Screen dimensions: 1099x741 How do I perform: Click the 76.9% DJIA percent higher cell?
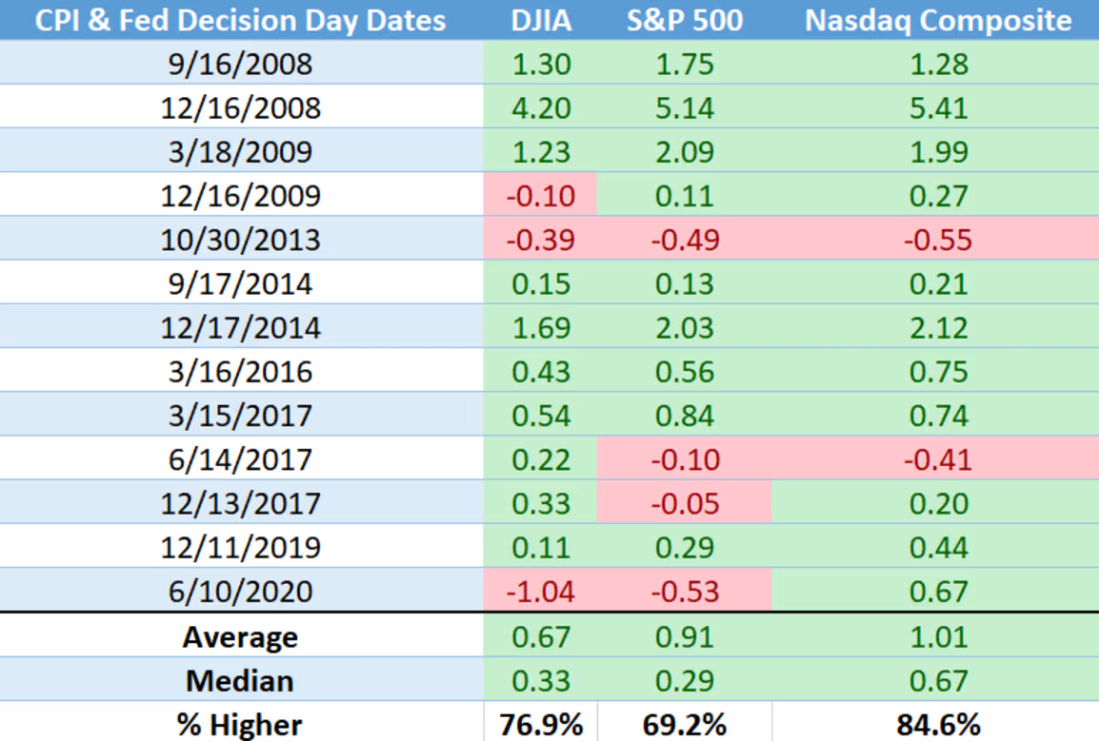coord(540,724)
